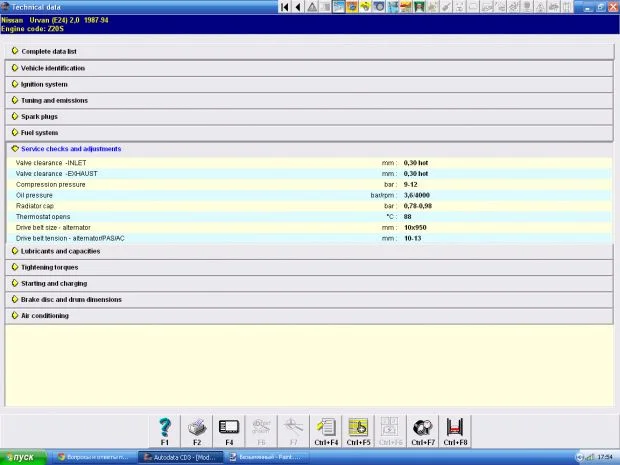Collapse the Service checks and adjustments section
620x465 pixels.
(71, 148)
